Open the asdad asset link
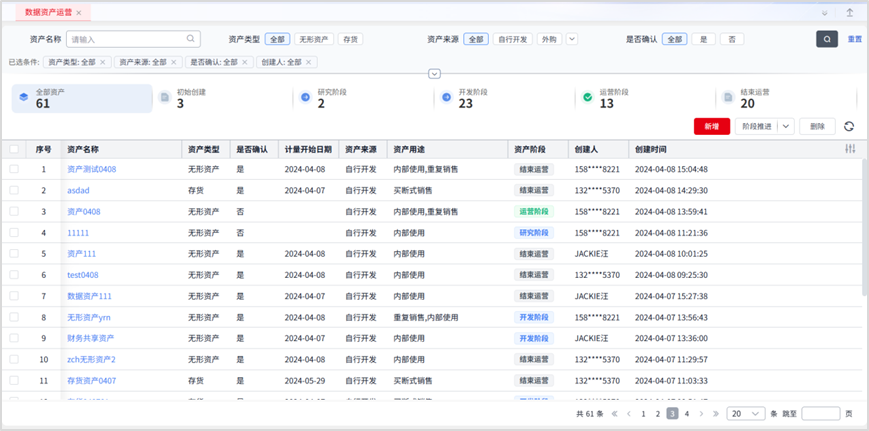869x431 pixels. 78,190
